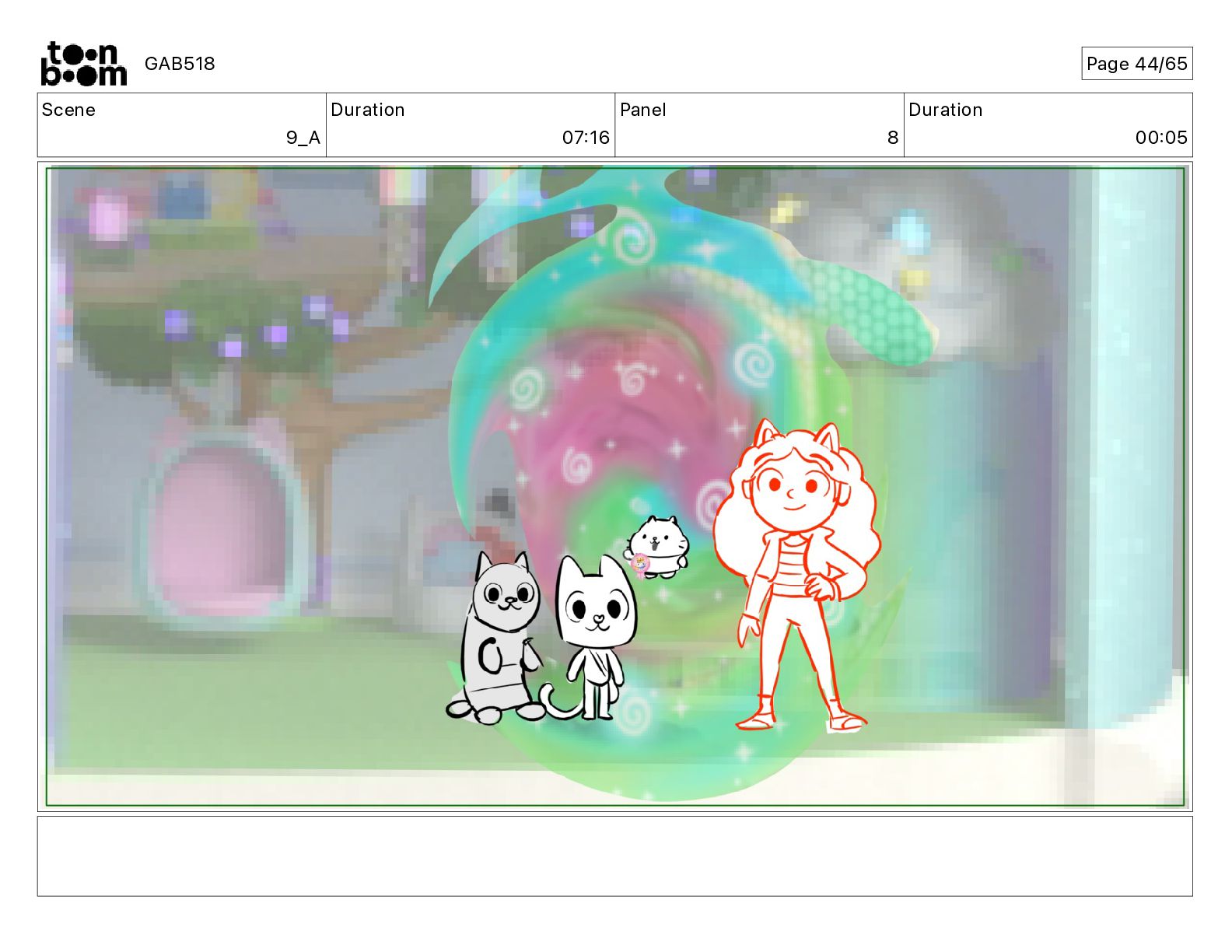Select panel number 8

point(893,138)
